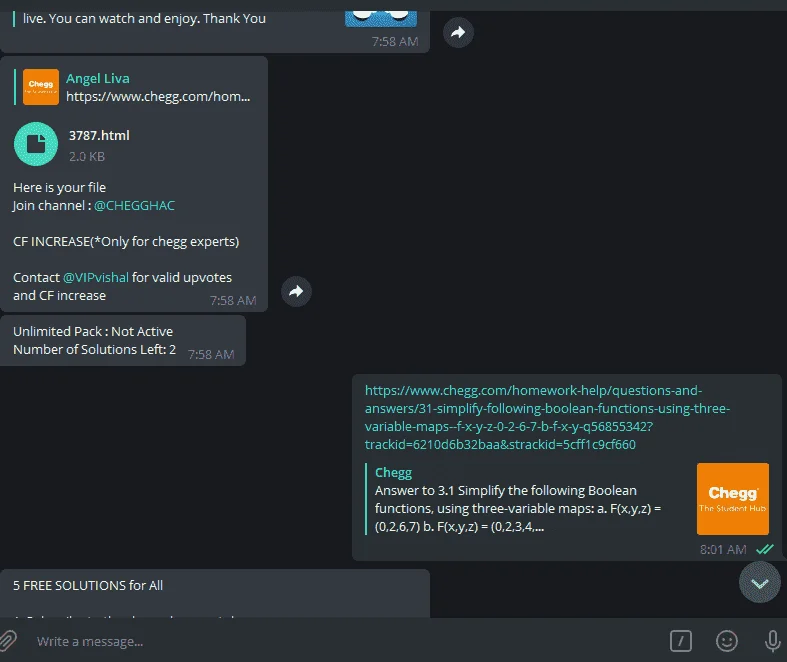Click the double-check read receipt icon

(x=764, y=549)
